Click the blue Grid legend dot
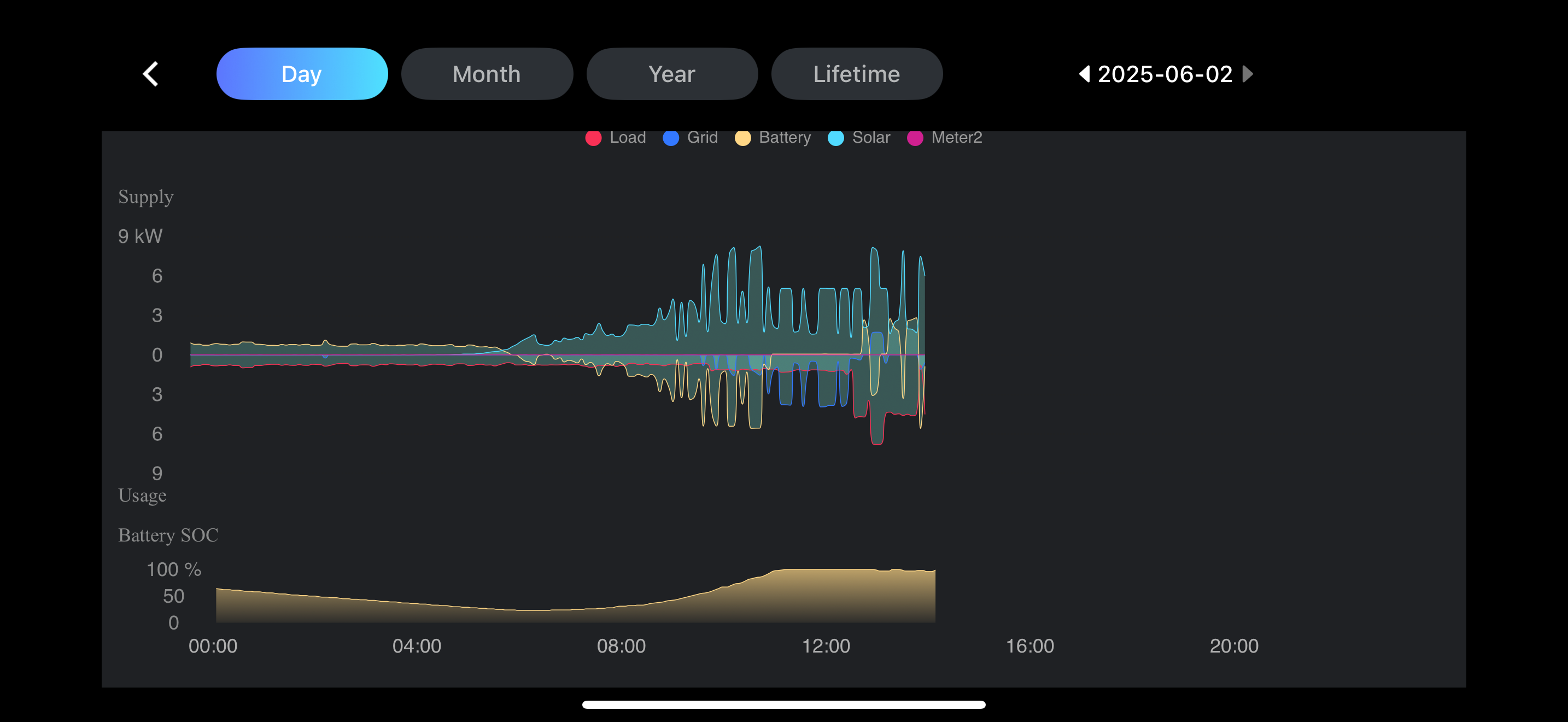The height and width of the screenshot is (722, 1568). [x=670, y=138]
